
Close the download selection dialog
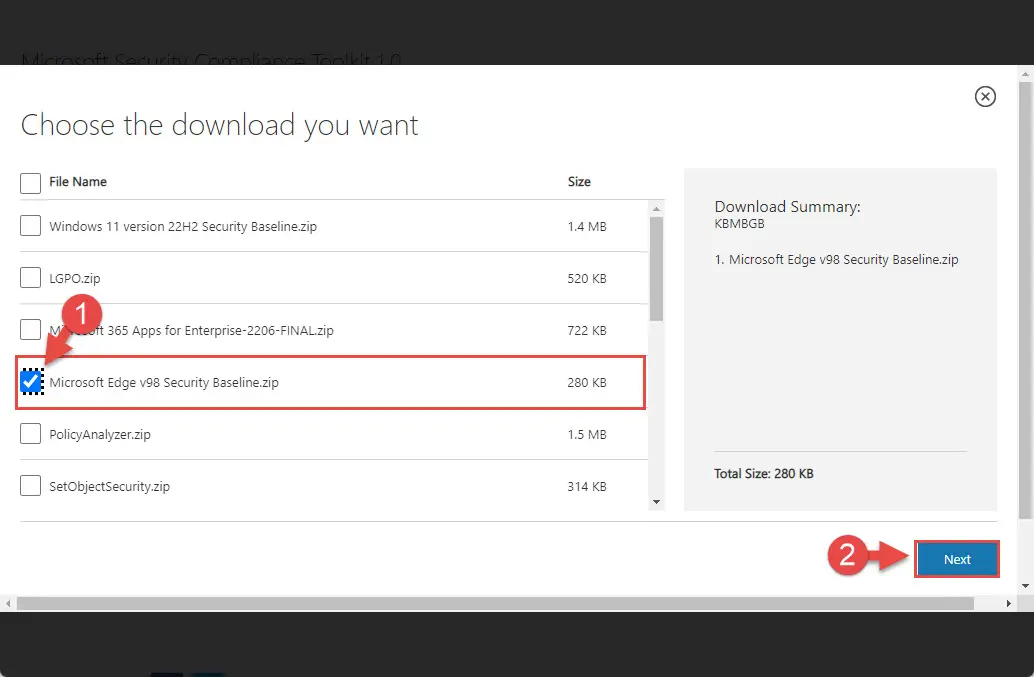tap(985, 96)
